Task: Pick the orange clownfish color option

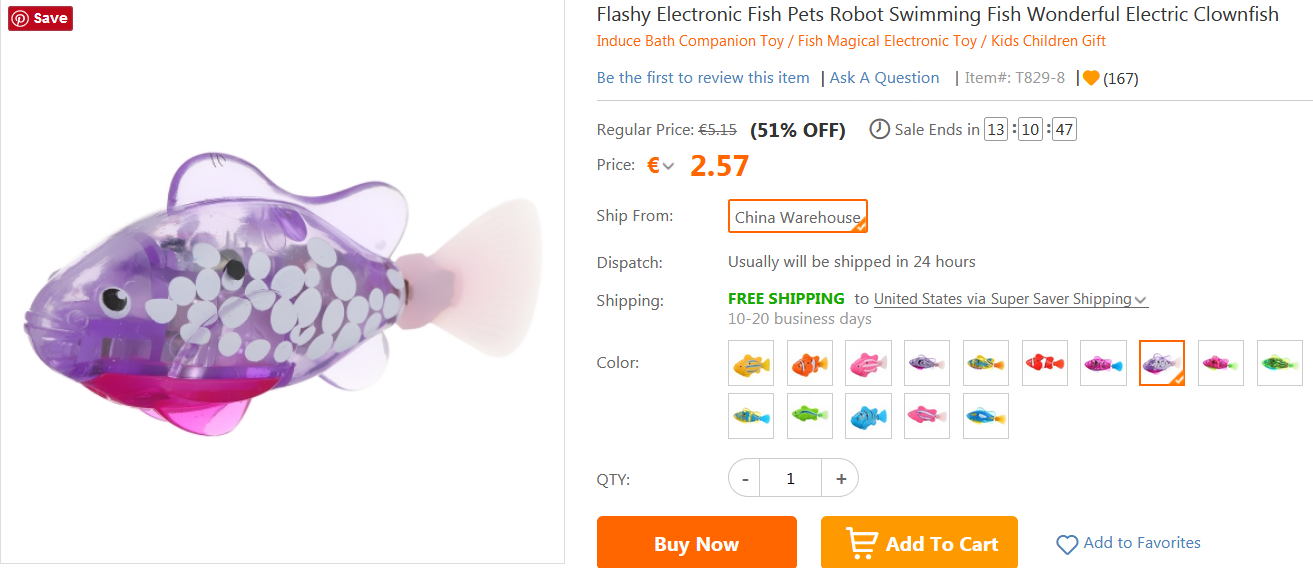Action: point(810,363)
